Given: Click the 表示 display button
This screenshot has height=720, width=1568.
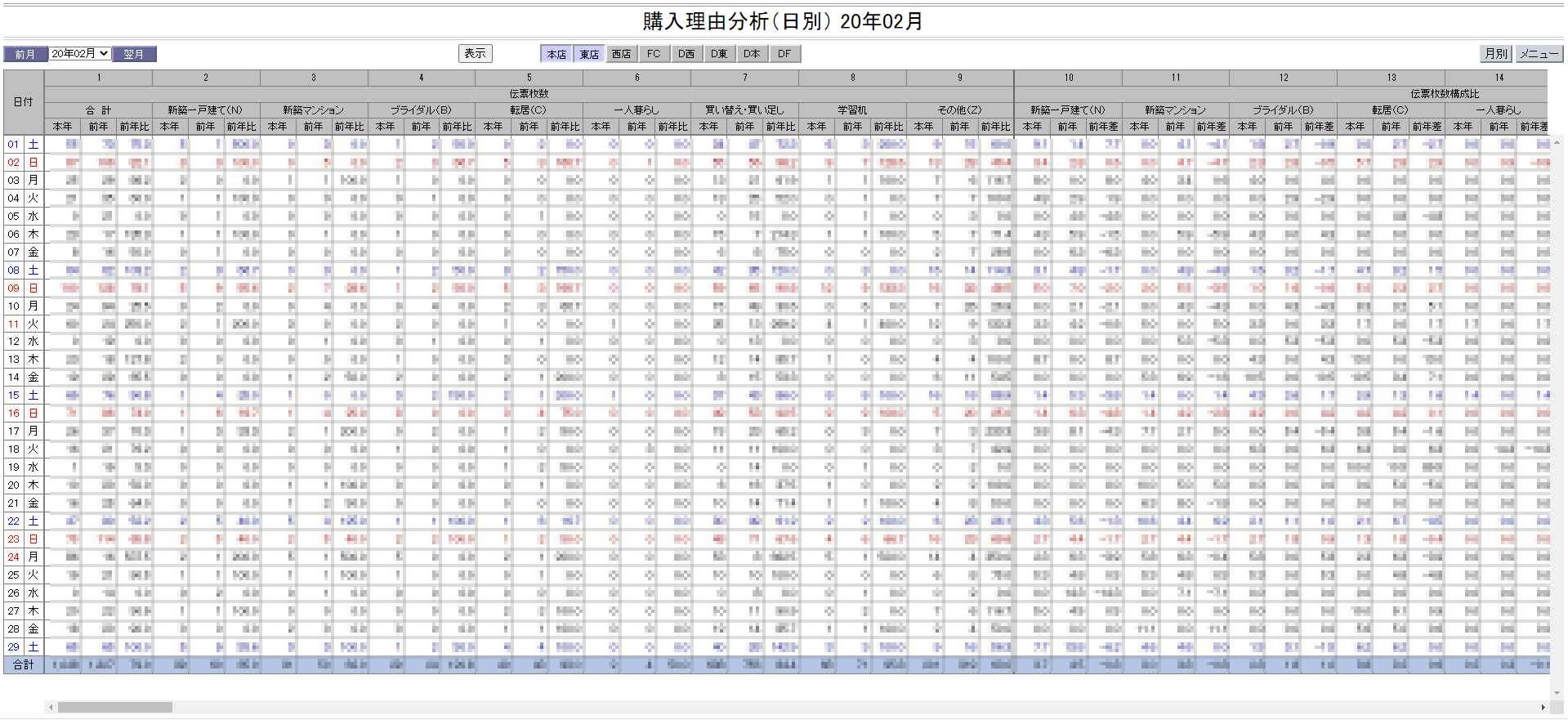Looking at the screenshot, I should [x=475, y=53].
